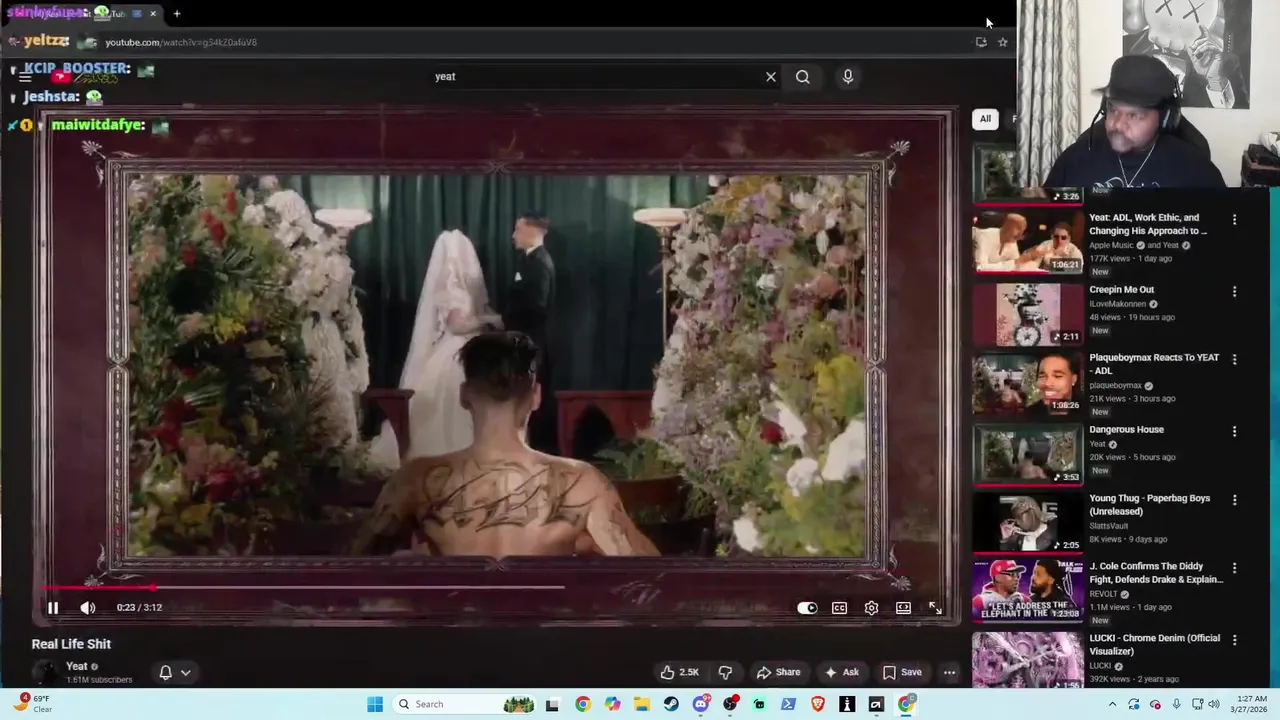The width and height of the screenshot is (1280, 720).
Task: Show hidden system tray icons
Action: [x=1112, y=704]
